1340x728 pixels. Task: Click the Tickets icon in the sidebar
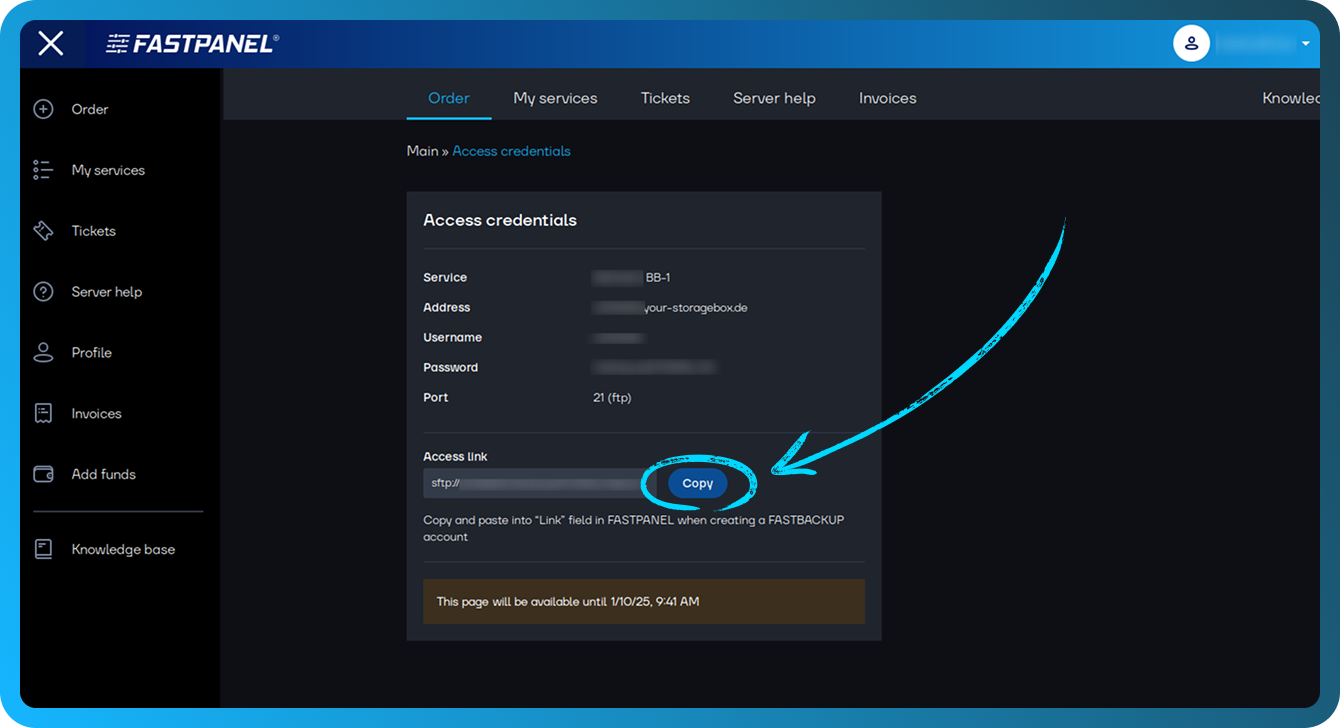(x=43, y=230)
